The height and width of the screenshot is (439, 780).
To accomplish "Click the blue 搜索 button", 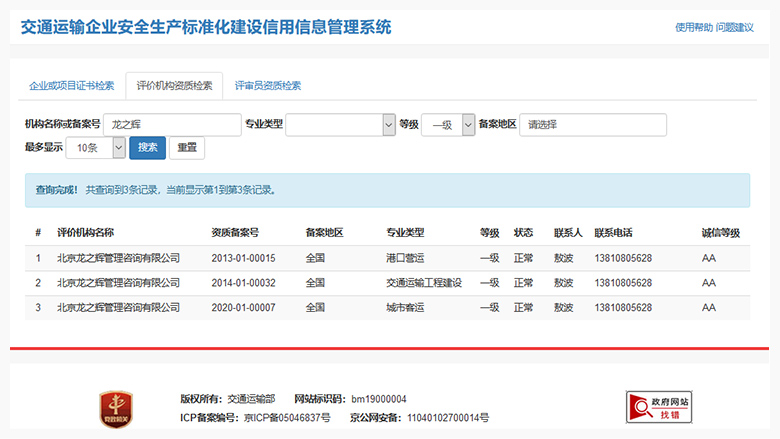I will 147,148.
